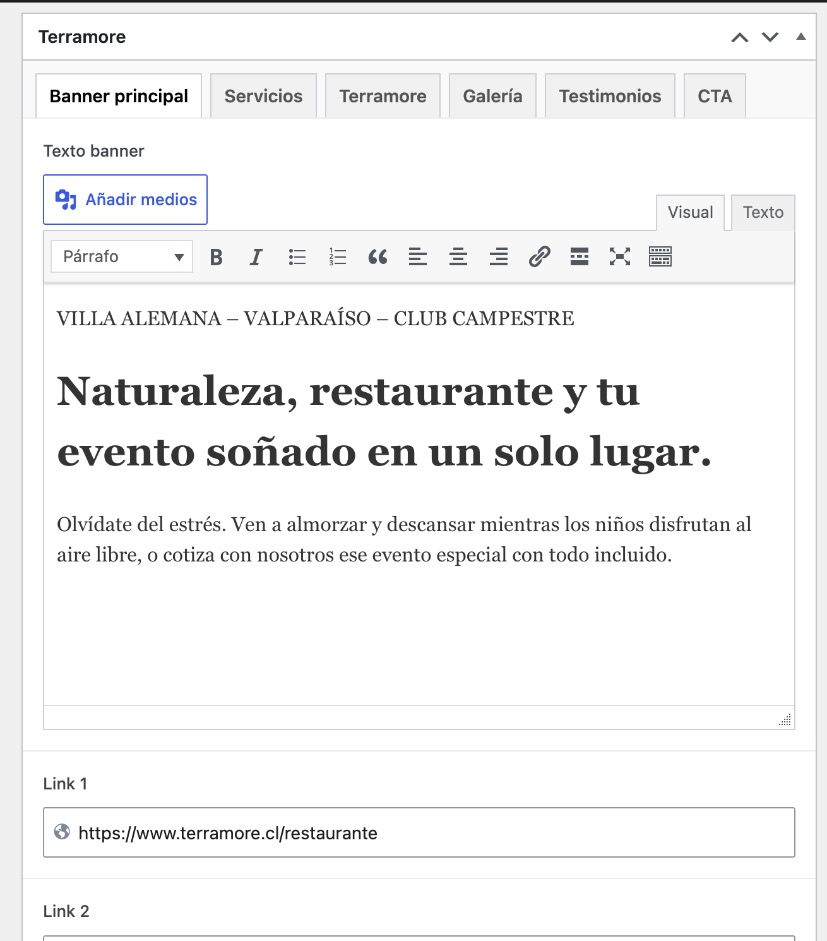Move Terramore panel up
The height and width of the screenshot is (941, 827).
pyautogui.click(x=739, y=37)
